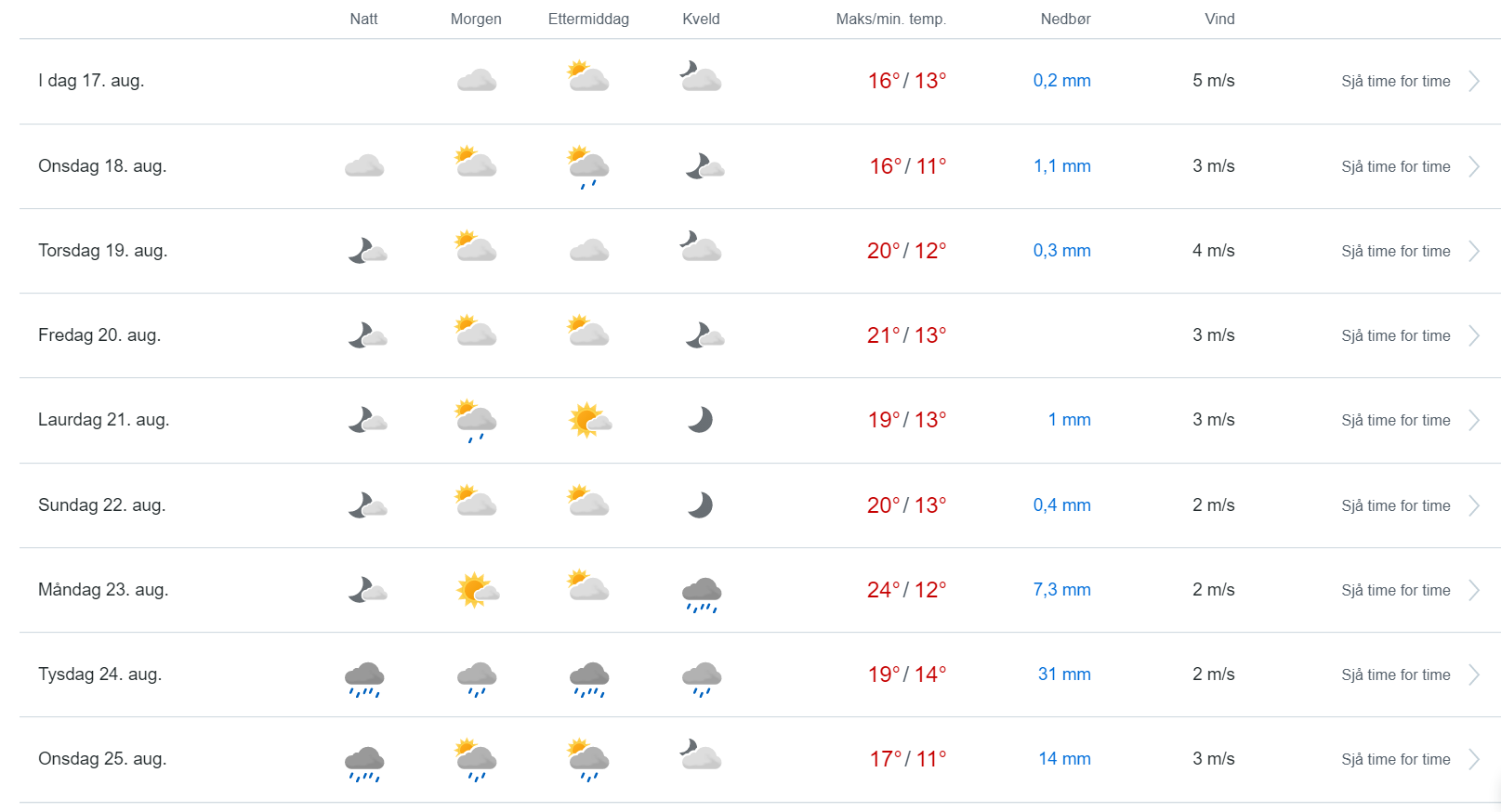
Task: Click the Maks/min. temp. column header
Action: click(890, 19)
